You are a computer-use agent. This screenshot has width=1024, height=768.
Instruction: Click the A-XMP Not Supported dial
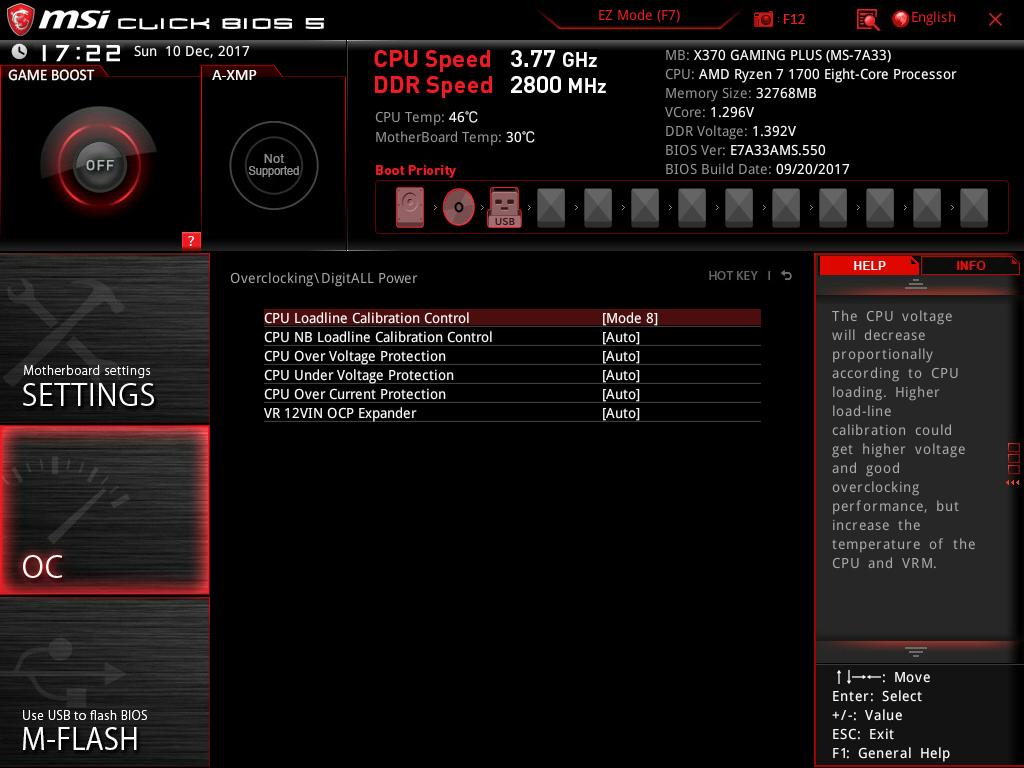coord(274,165)
